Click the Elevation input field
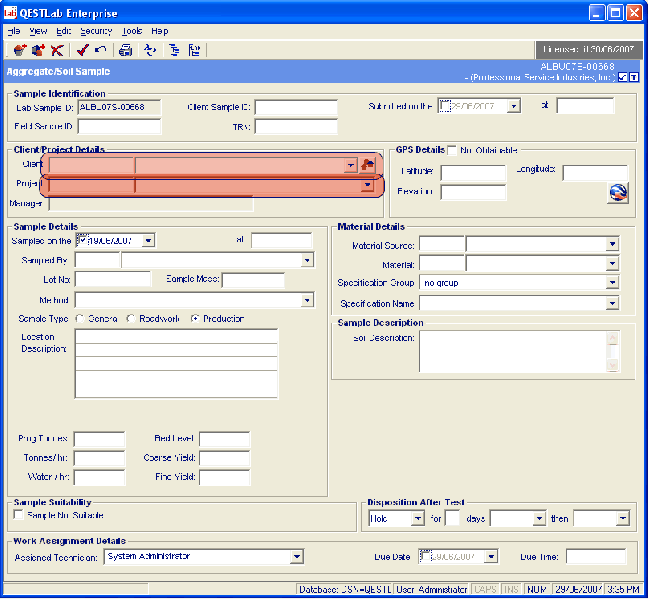The height and width of the screenshot is (599, 648). [x=473, y=192]
